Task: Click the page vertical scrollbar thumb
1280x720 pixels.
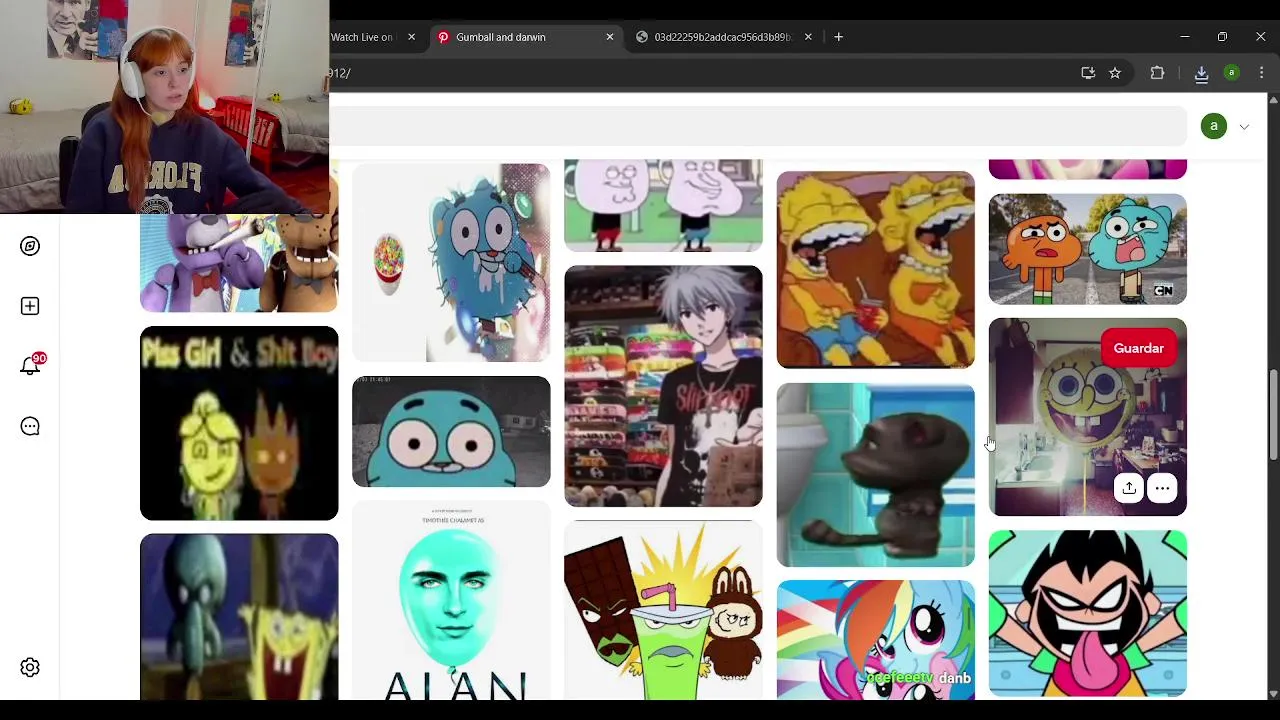Action: click(1273, 415)
